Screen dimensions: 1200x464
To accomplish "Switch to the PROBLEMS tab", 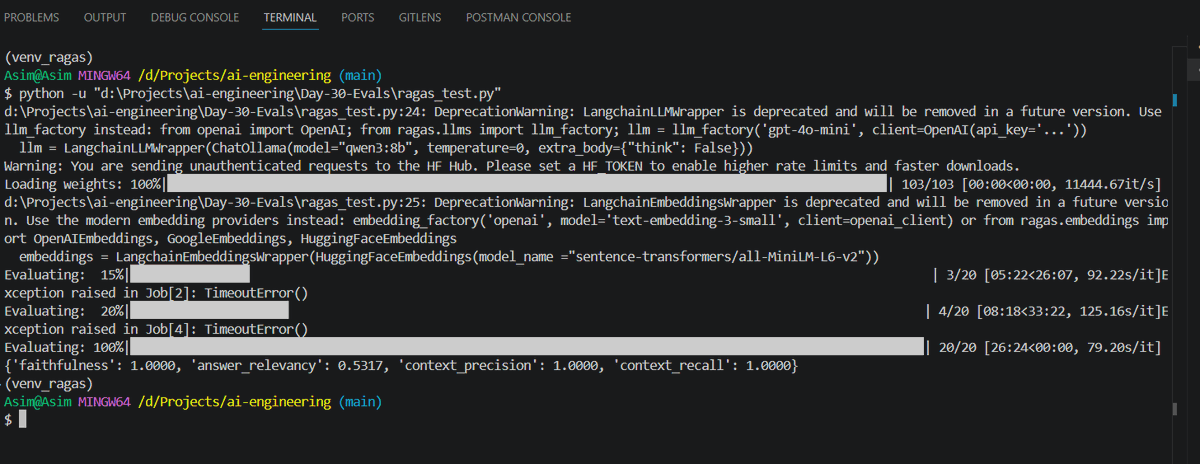I will (x=31, y=18).
